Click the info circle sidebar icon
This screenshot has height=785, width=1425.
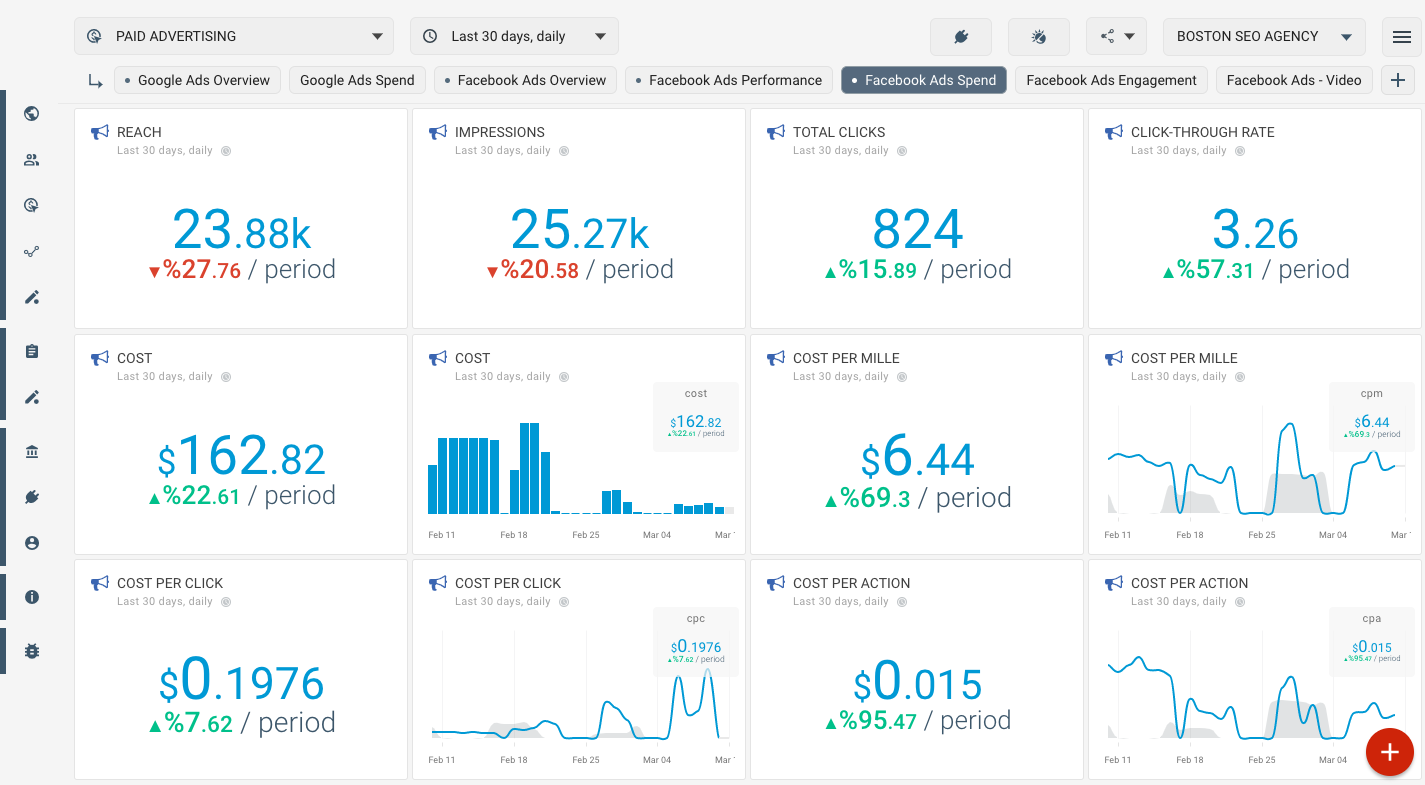tap(32, 597)
